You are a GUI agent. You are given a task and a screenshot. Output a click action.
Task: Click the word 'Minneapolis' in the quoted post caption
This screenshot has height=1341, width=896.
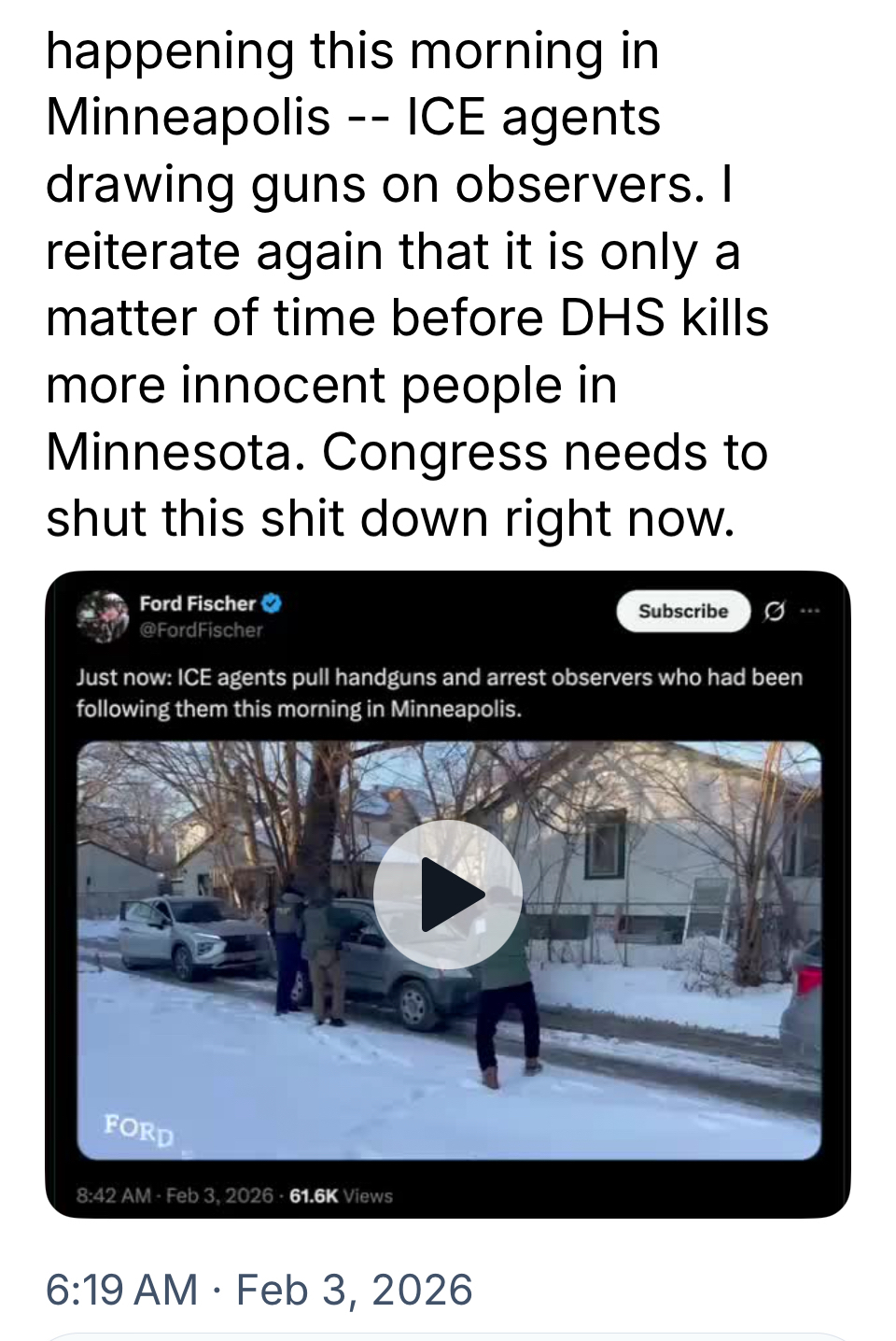pyautogui.click(x=455, y=709)
